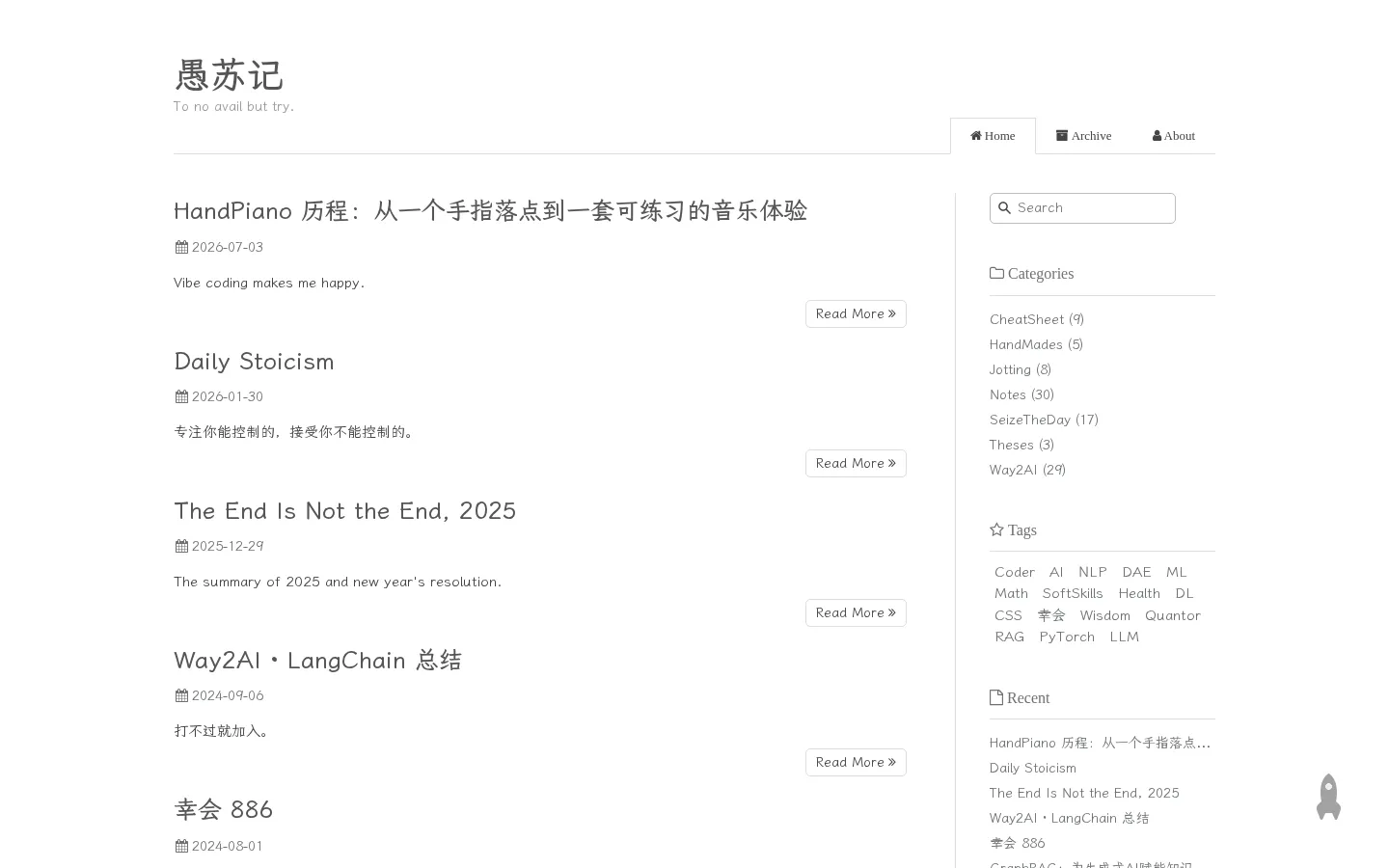The width and height of the screenshot is (1389, 868).
Task: Select the Coder tag
Action: (1014, 572)
